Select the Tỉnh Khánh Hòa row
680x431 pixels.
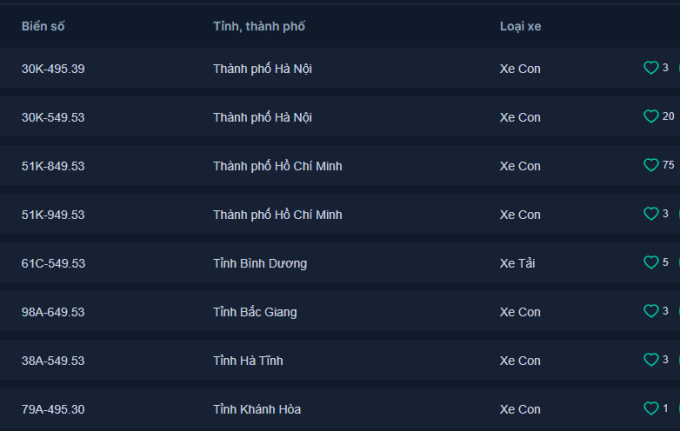point(340,409)
